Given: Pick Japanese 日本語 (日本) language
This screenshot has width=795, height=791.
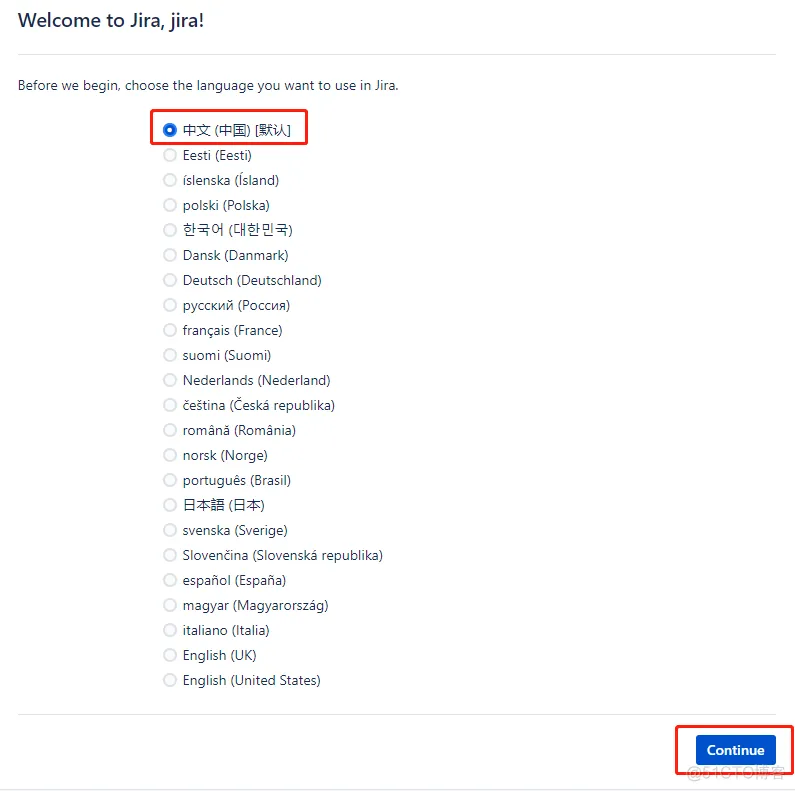Looking at the screenshot, I should coord(170,505).
